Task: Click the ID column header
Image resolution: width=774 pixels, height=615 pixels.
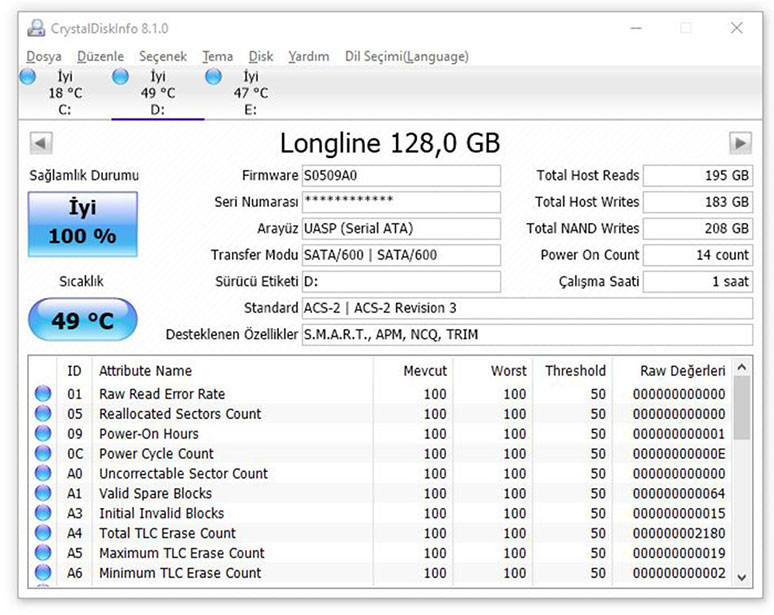Action: [x=74, y=371]
